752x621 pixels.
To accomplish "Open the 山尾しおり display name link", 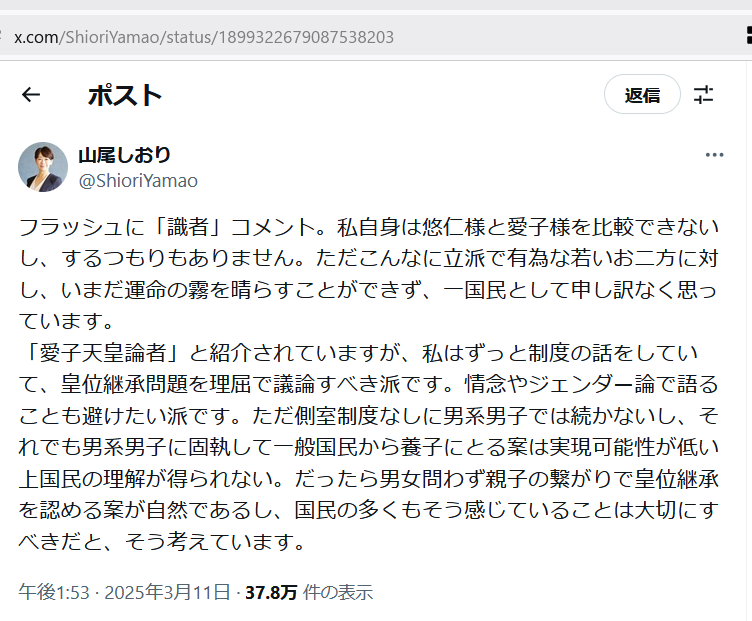I will (125, 155).
